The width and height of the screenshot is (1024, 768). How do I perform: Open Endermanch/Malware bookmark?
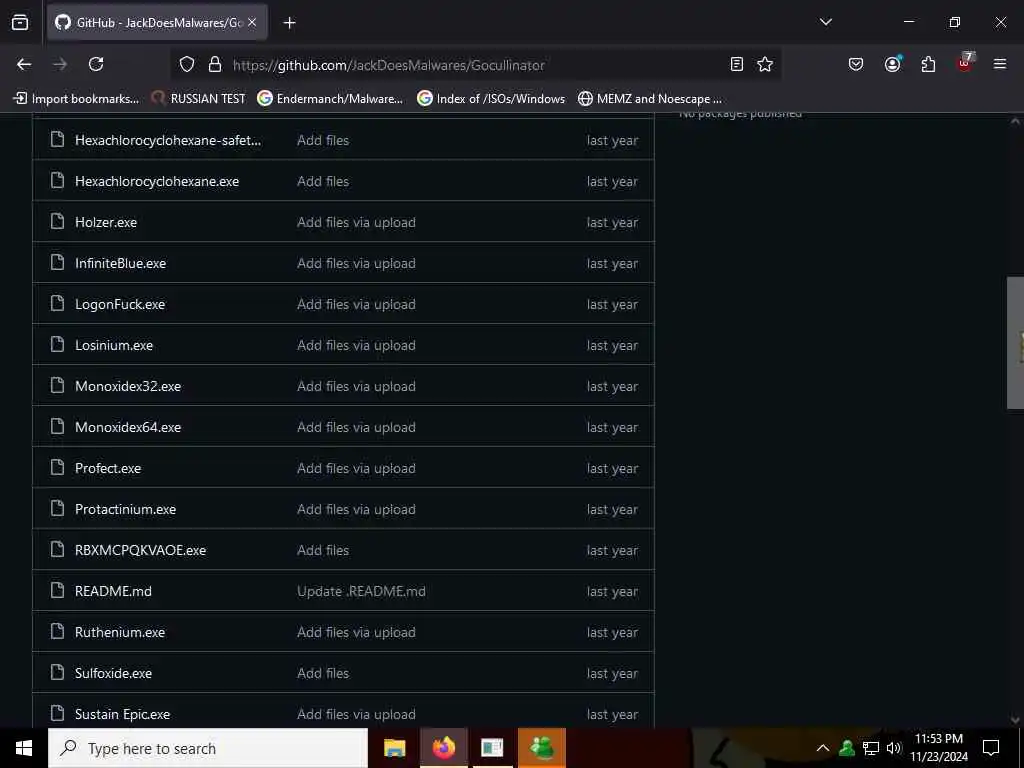(330, 99)
